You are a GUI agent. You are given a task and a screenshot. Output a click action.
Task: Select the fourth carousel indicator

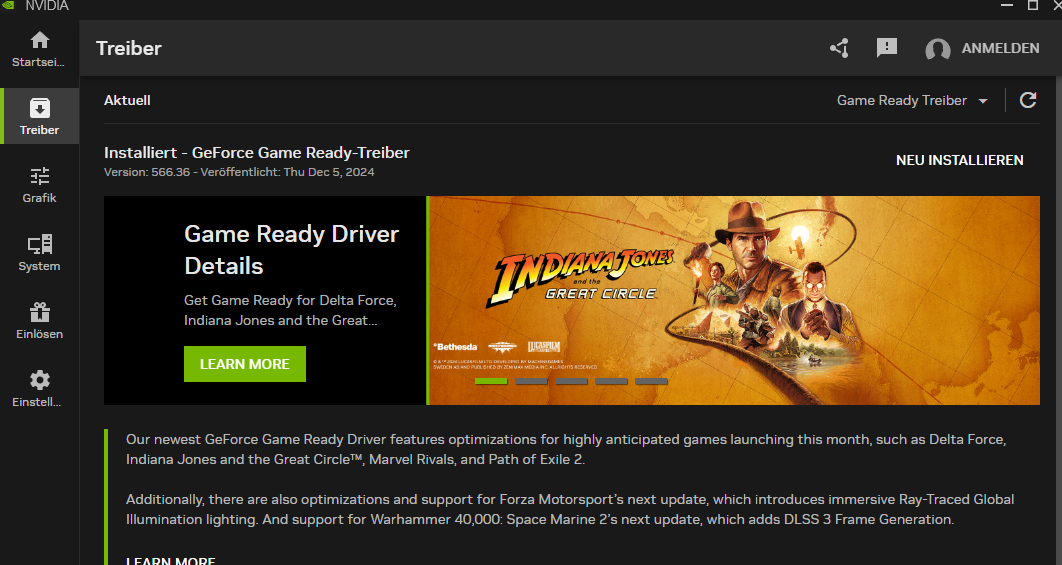point(611,381)
